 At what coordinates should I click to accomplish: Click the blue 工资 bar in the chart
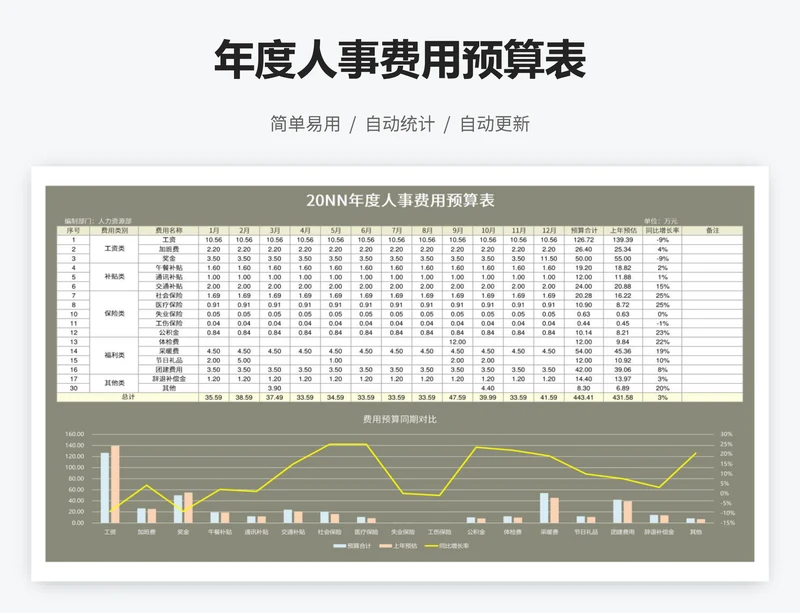[x=105, y=488]
